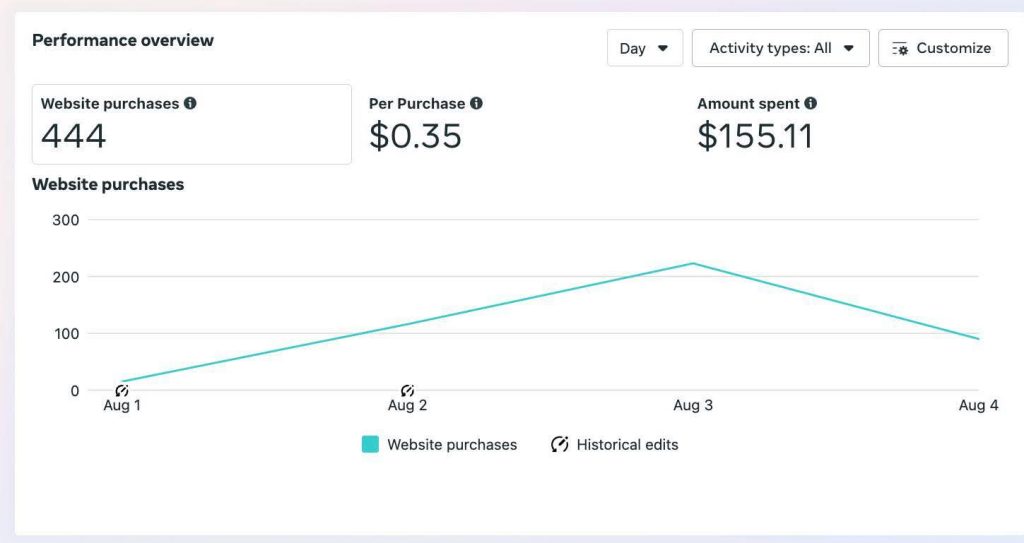Click the teal Website purchases legend swatch
The image size is (1024, 543).
tap(370, 444)
